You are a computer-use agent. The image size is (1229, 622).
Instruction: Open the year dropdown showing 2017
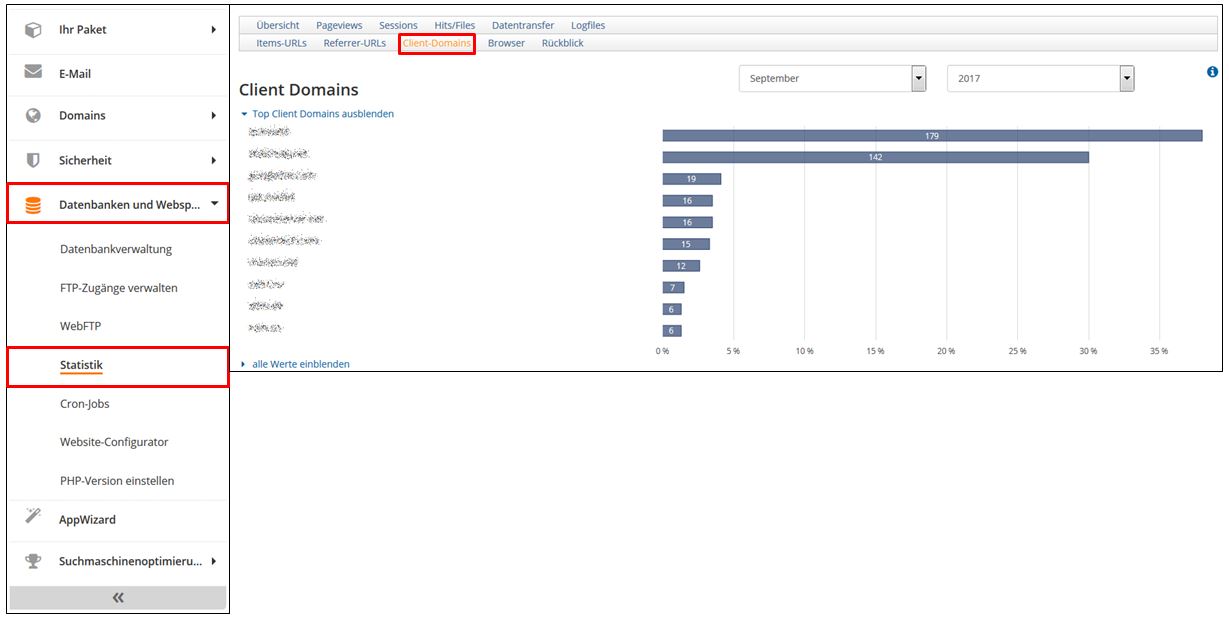coord(1040,79)
